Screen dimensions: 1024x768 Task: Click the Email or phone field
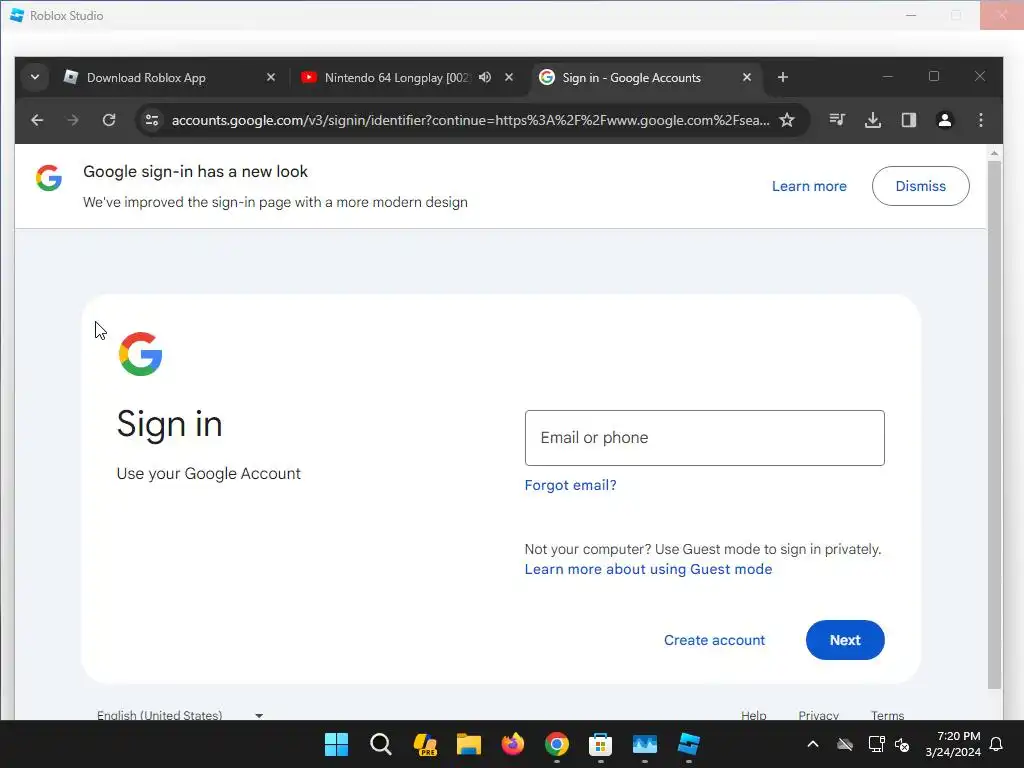tap(705, 438)
